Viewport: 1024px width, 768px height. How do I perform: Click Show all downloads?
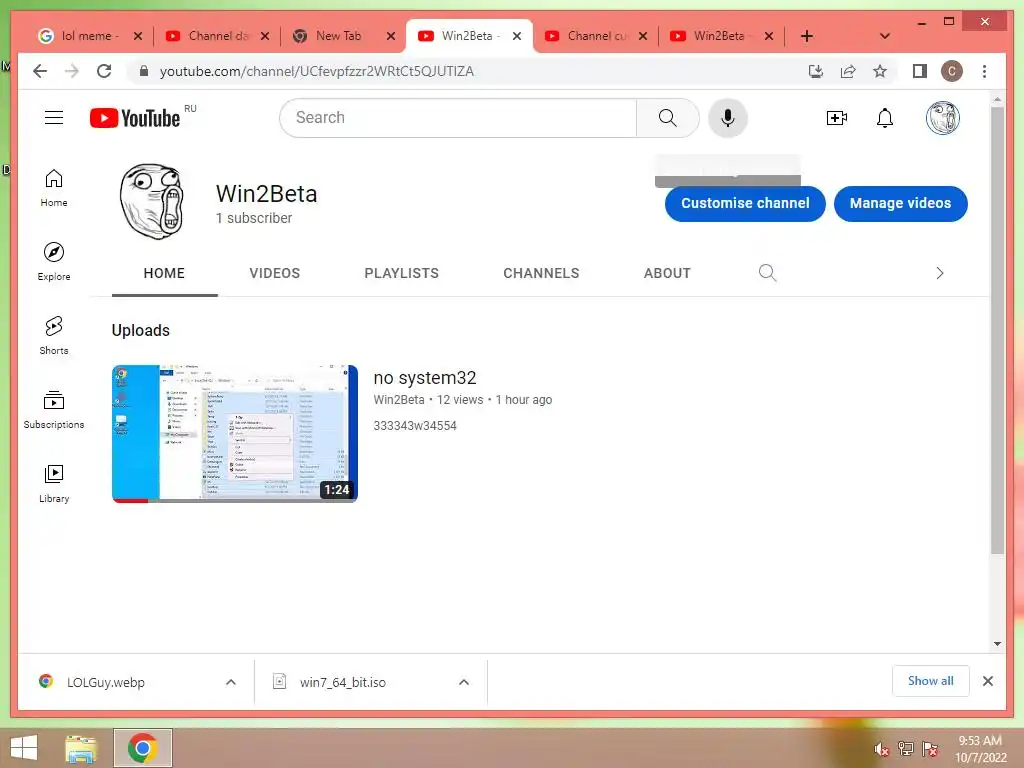click(x=930, y=681)
